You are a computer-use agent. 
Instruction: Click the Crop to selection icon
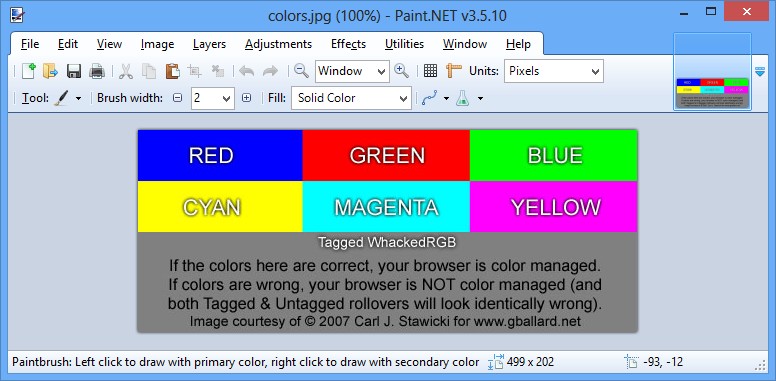click(194, 71)
